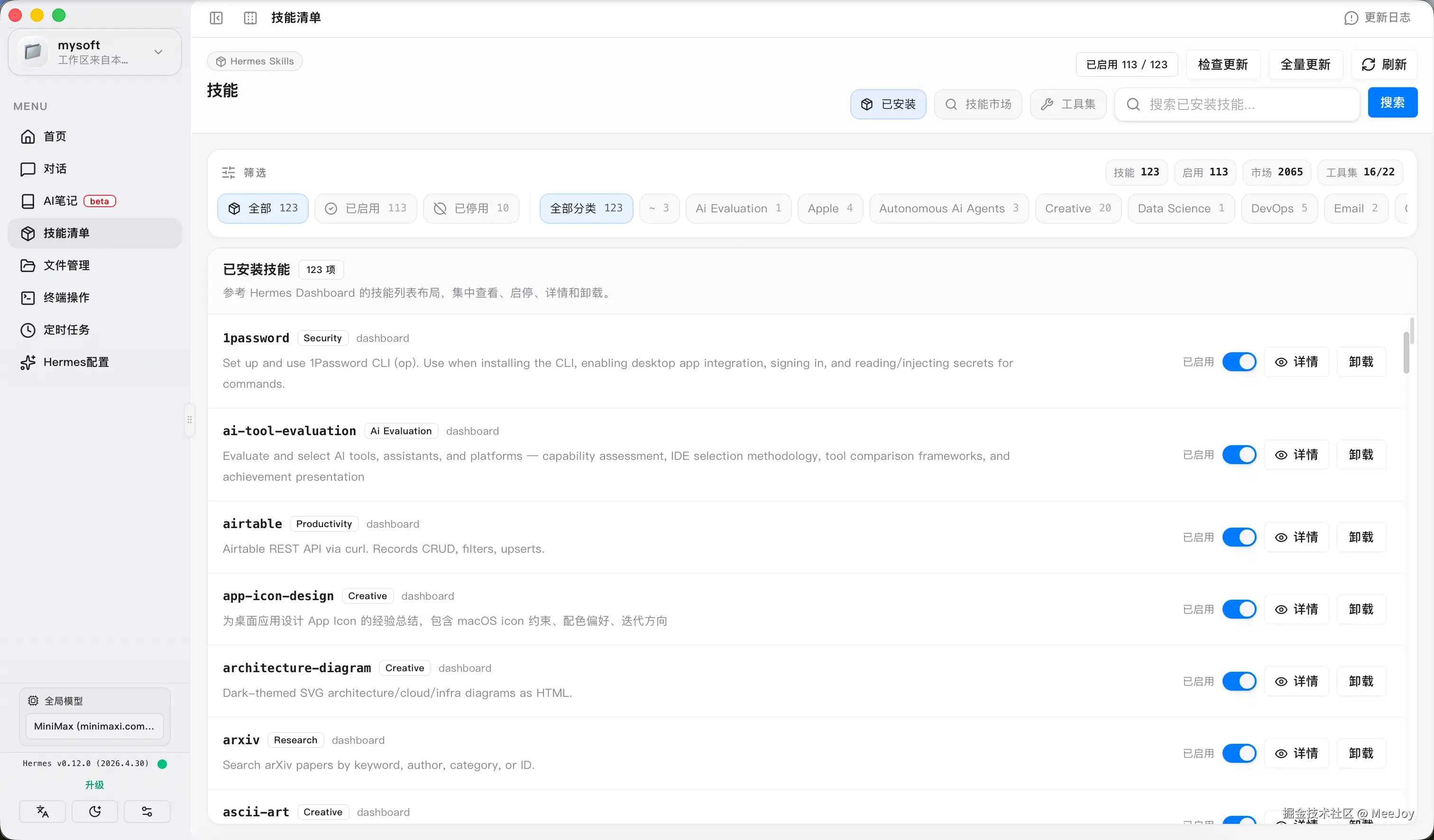The height and width of the screenshot is (840, 1434).
Task: Click the green Hermes status dot
Action: 162,764
